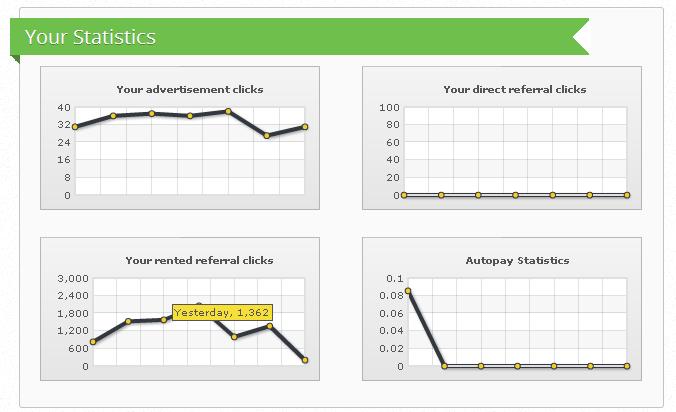Select second data point in rented referral chart
676x412 pixels.
128,321
